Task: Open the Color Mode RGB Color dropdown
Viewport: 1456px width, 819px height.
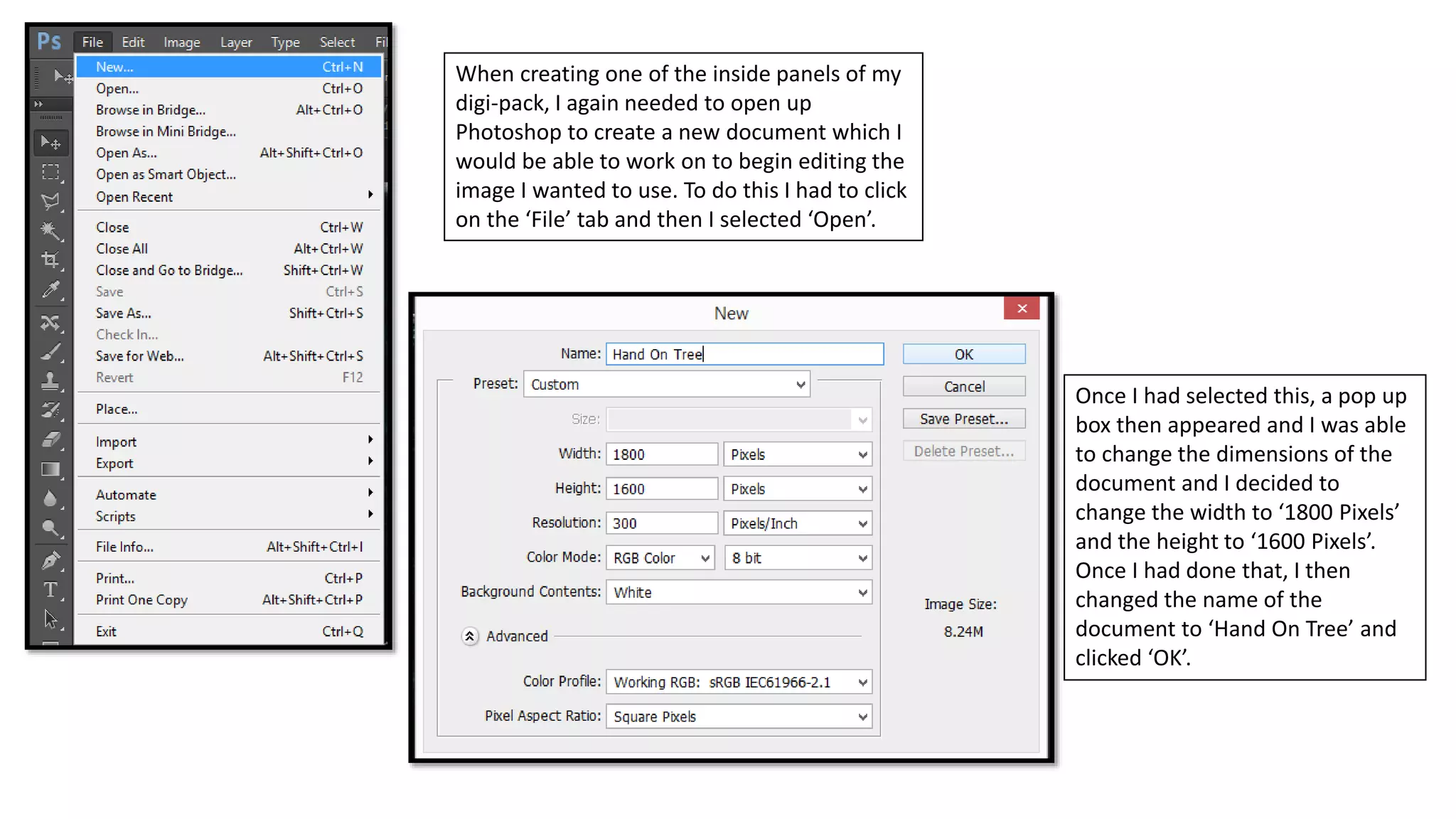Action: [660, 558]
